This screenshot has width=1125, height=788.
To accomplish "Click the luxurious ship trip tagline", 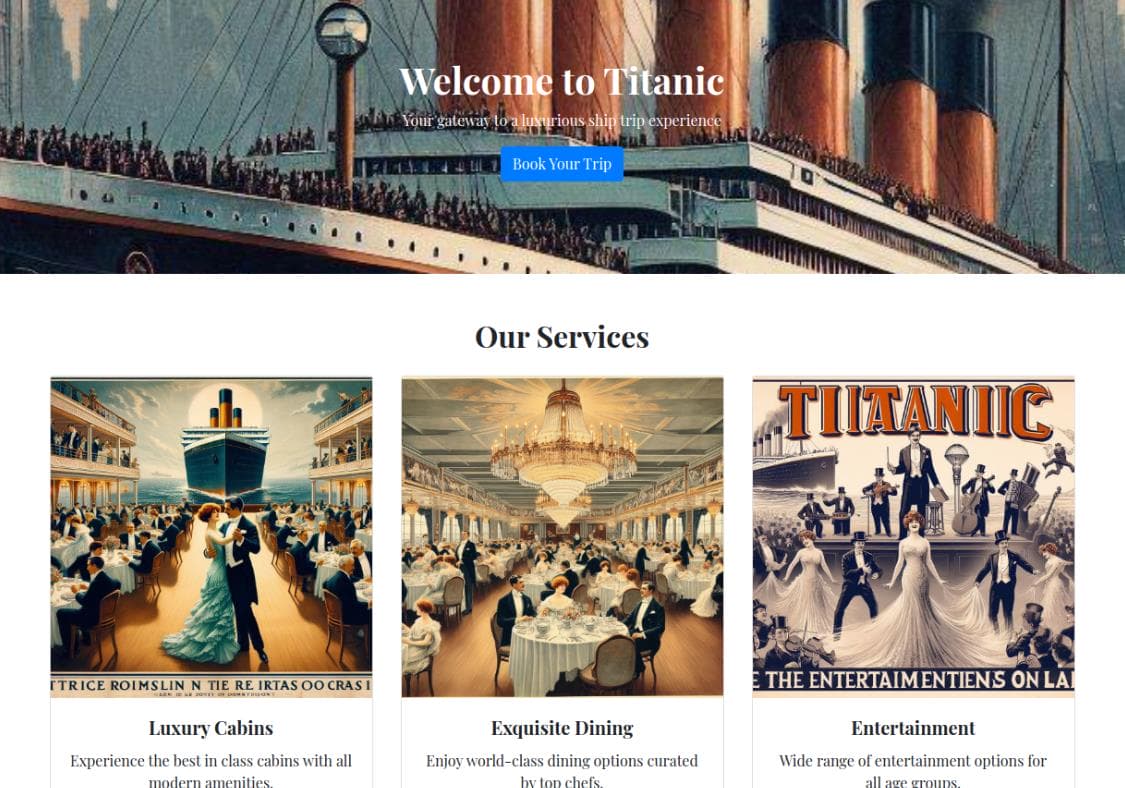I will point(562,121).
